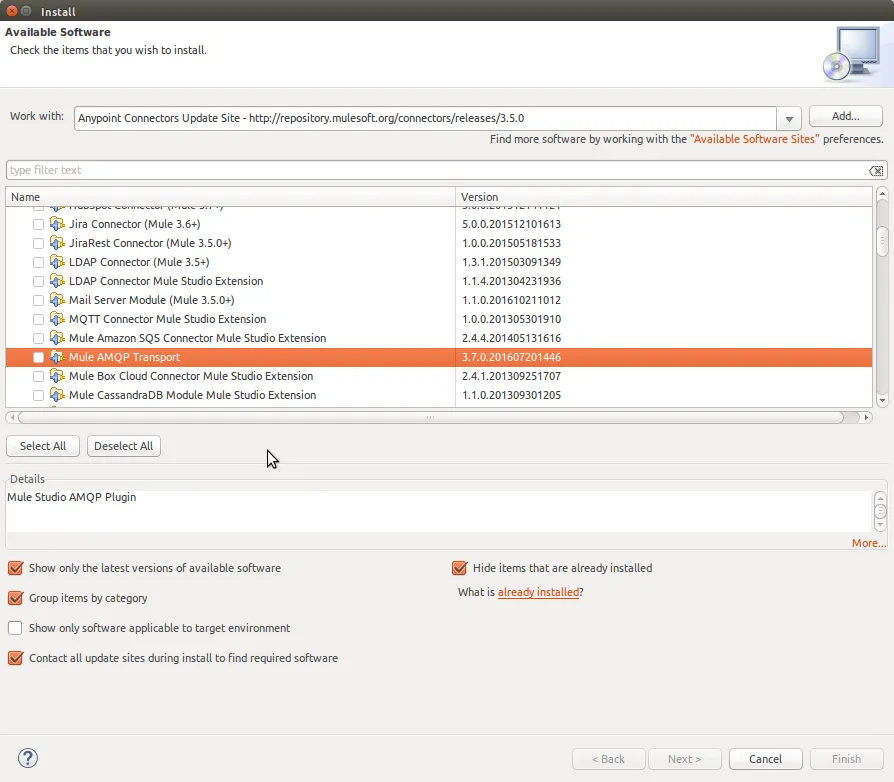Click the Deselect All button
Screen dimensions: 894x782
(124, 446)
